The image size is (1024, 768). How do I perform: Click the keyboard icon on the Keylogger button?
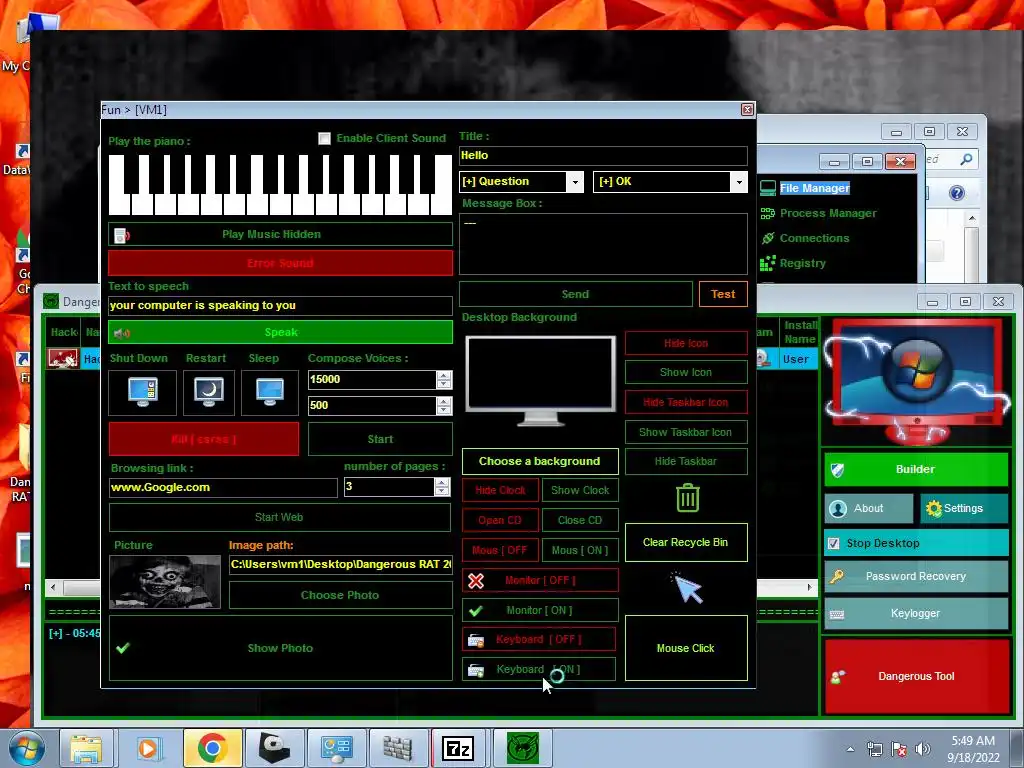tap(837, 614)
